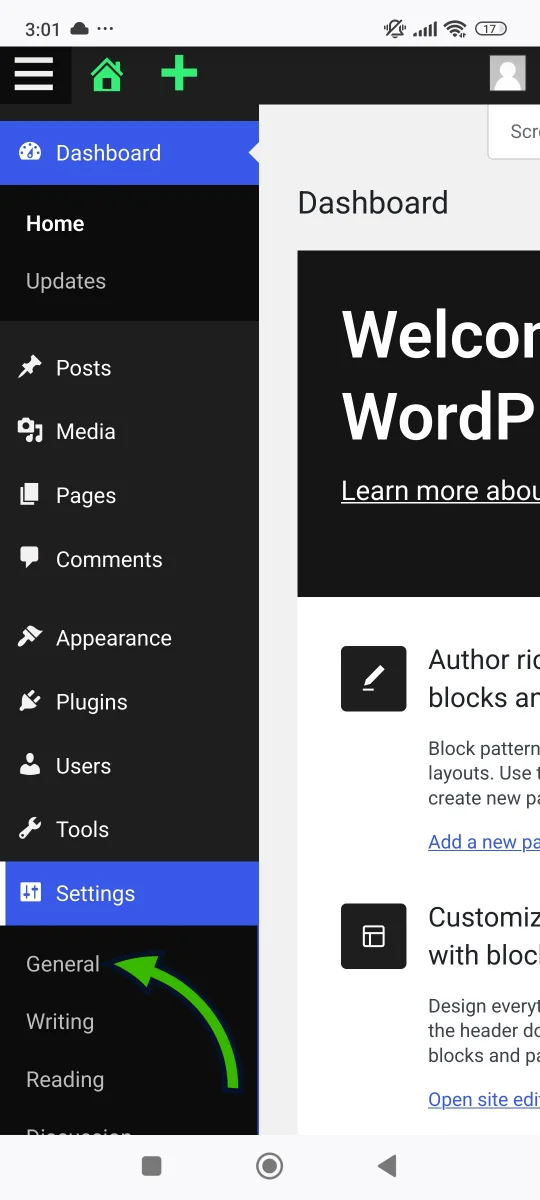540x1200 pixels.
Task: Click the Plugins plug icon
Action: (30, 701)
